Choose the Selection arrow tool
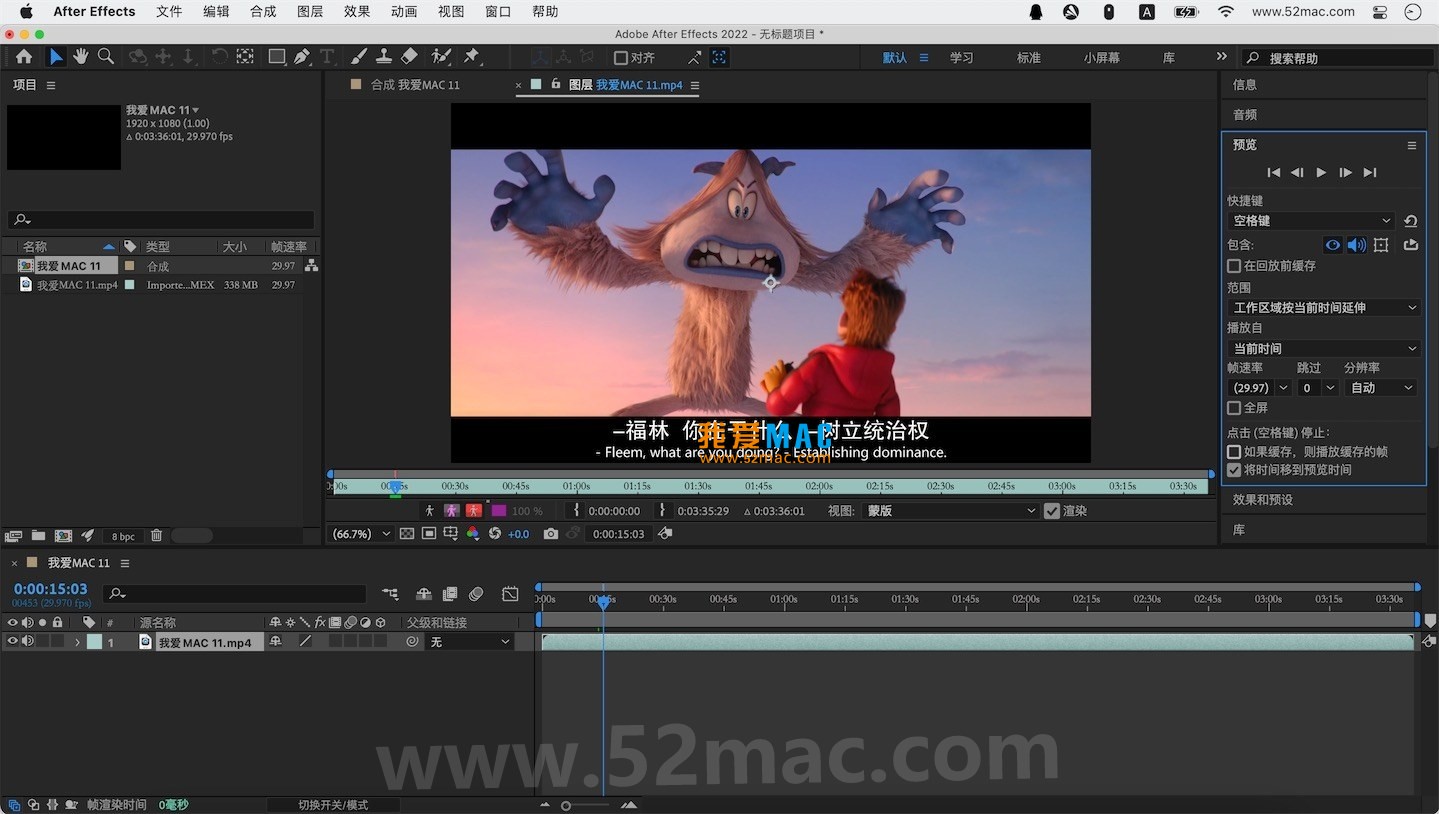Screen dimensions: 1439x814 click(x=56, y=57)
